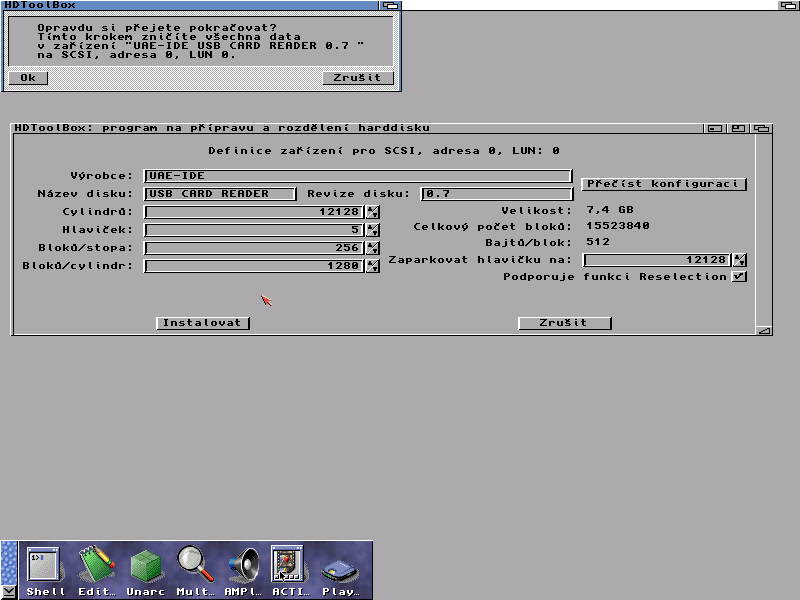Click inside the Revize disku field

[x=496, y=194]
